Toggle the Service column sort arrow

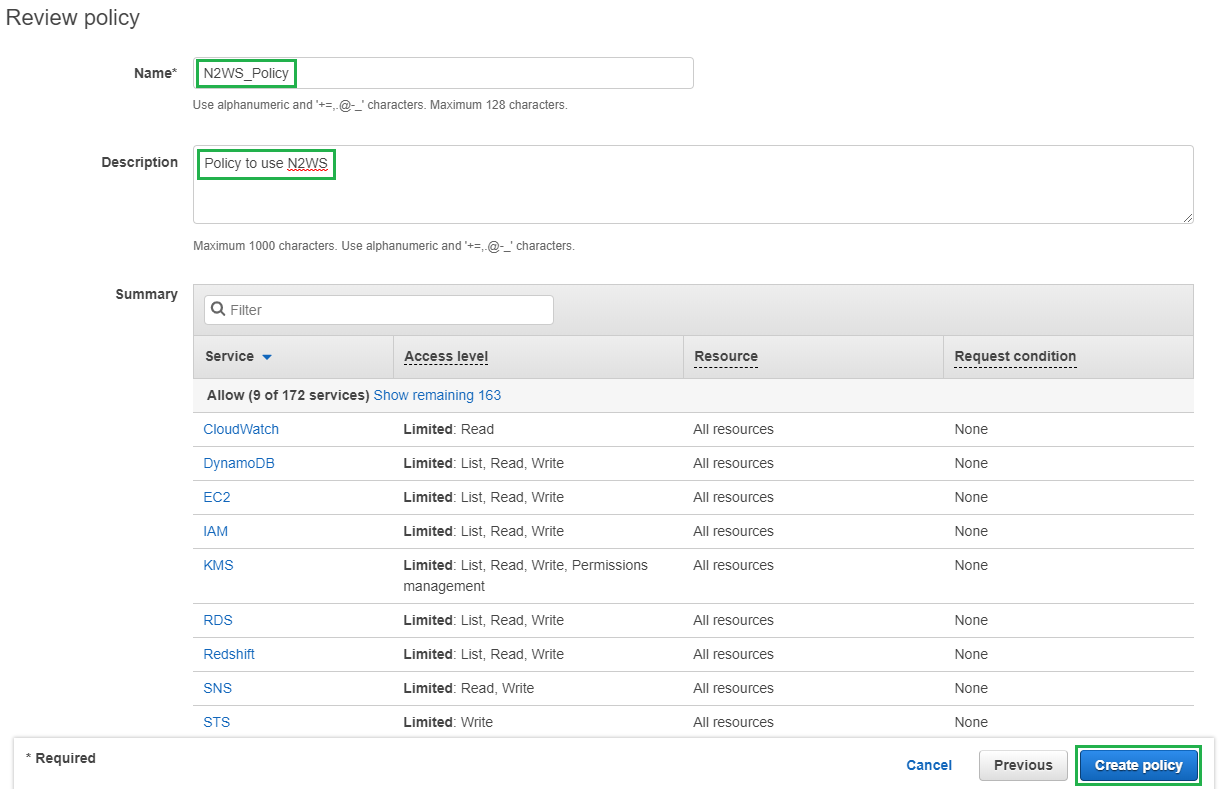coord(267,357)
